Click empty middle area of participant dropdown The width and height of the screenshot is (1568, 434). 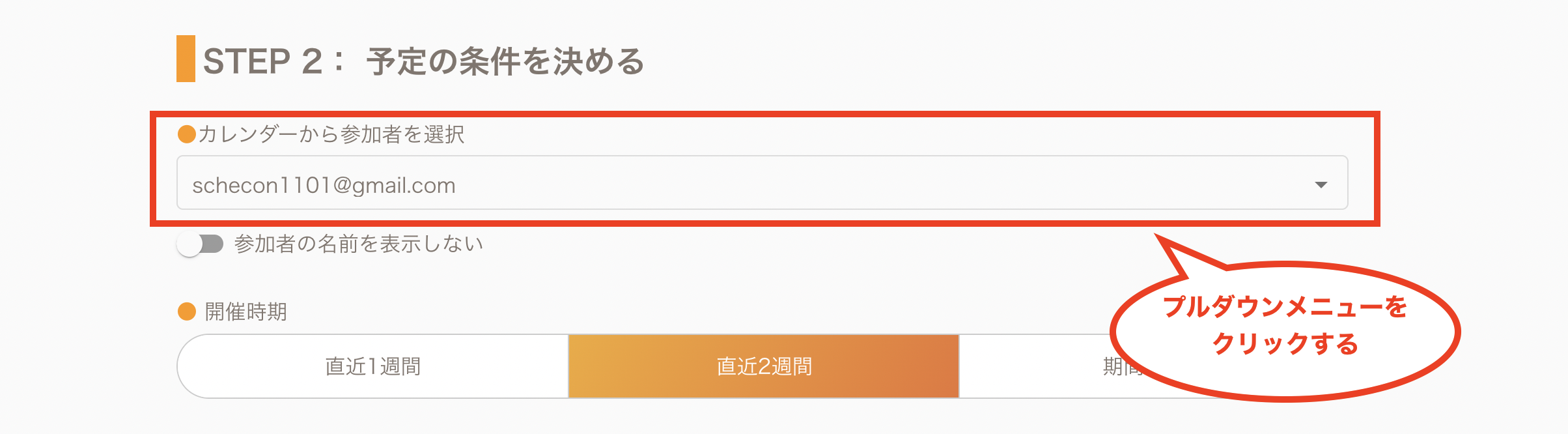point(781,184)
